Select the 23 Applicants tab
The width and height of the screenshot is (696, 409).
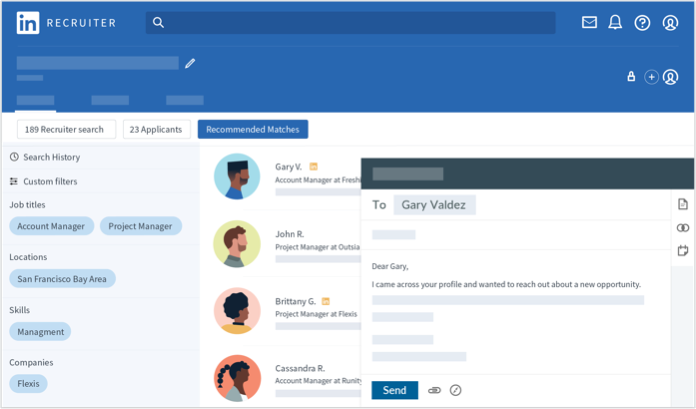click(156, 129)
